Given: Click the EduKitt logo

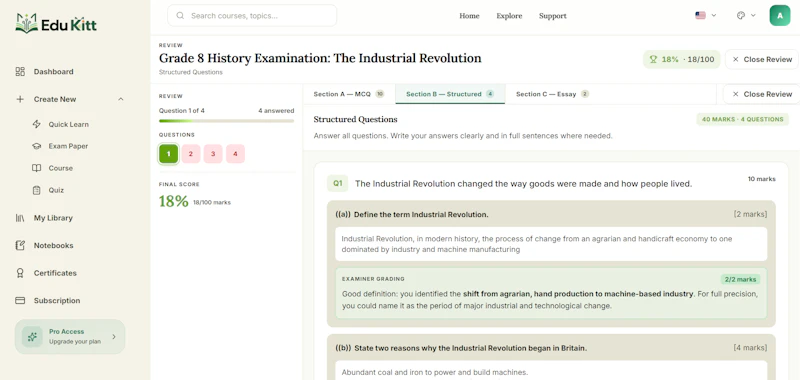Looking at the screenshot, I should 56,23.
